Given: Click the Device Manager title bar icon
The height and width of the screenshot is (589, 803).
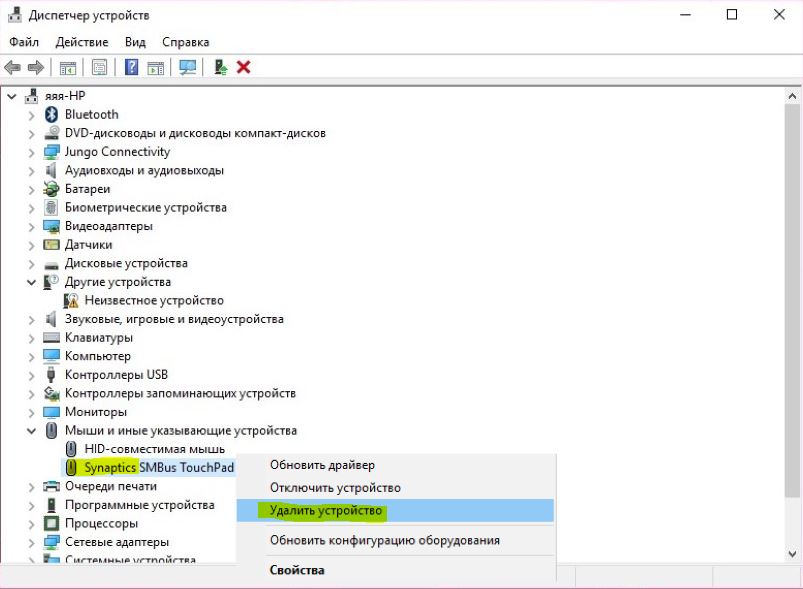Looking at the screenshot, I should [x=15, y=15].
